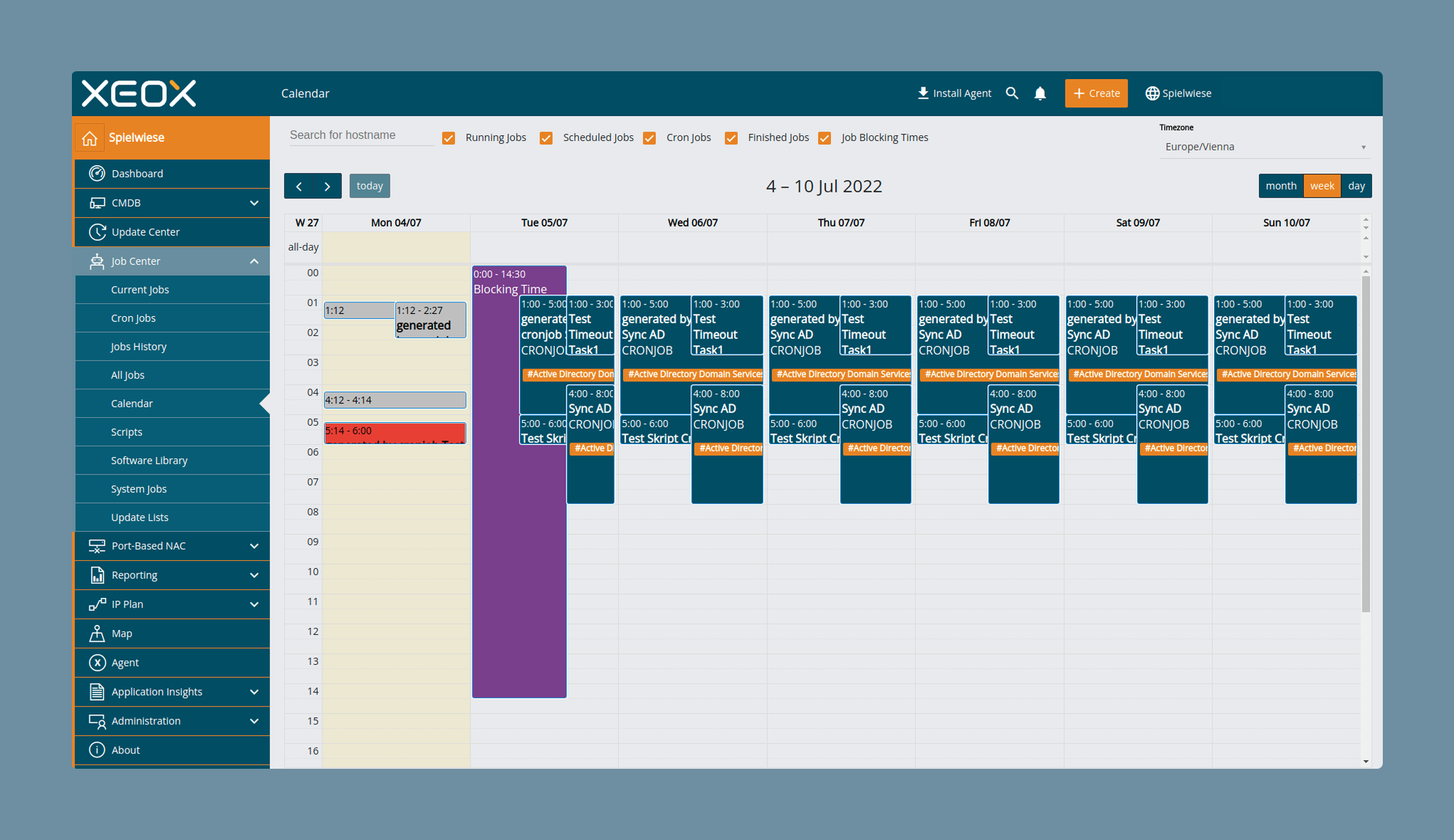This screenshot has width=1454, height=840.
Task: Click the globe icon next to Spielwiese
Action: coord(1152,93)
